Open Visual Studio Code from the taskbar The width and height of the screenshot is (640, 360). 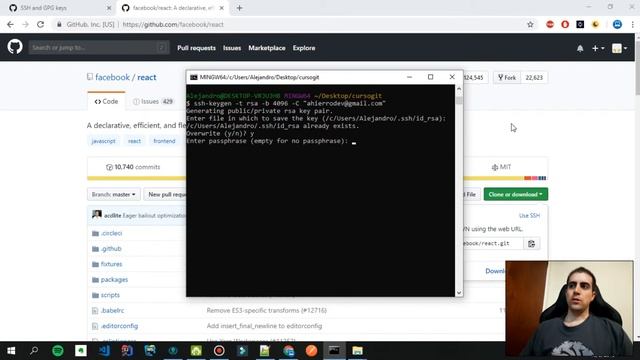[104, 351]
